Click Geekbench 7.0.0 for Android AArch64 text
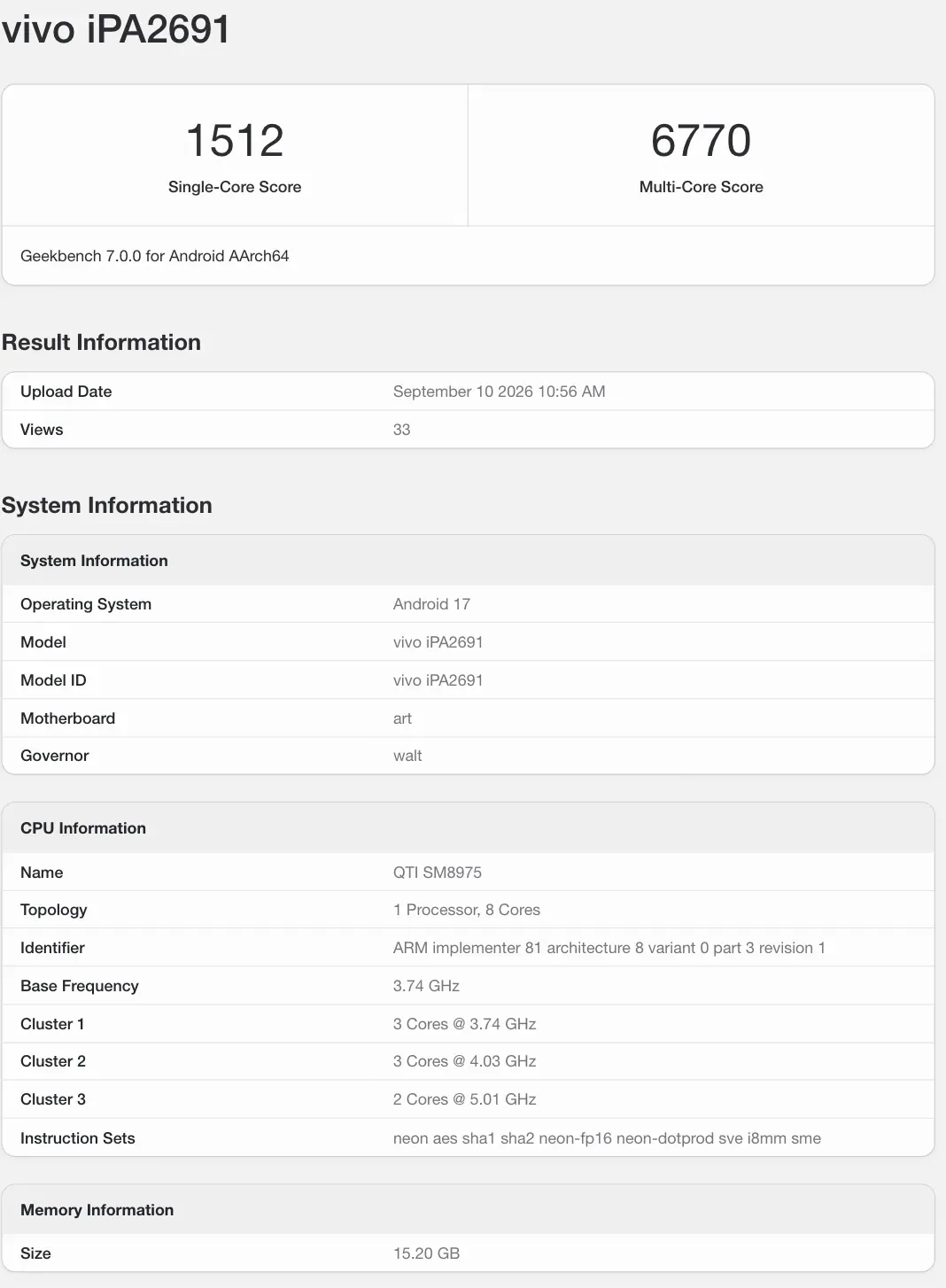Screen dimensions: 946x1288 pyautogui.click(x=155, y=256)
